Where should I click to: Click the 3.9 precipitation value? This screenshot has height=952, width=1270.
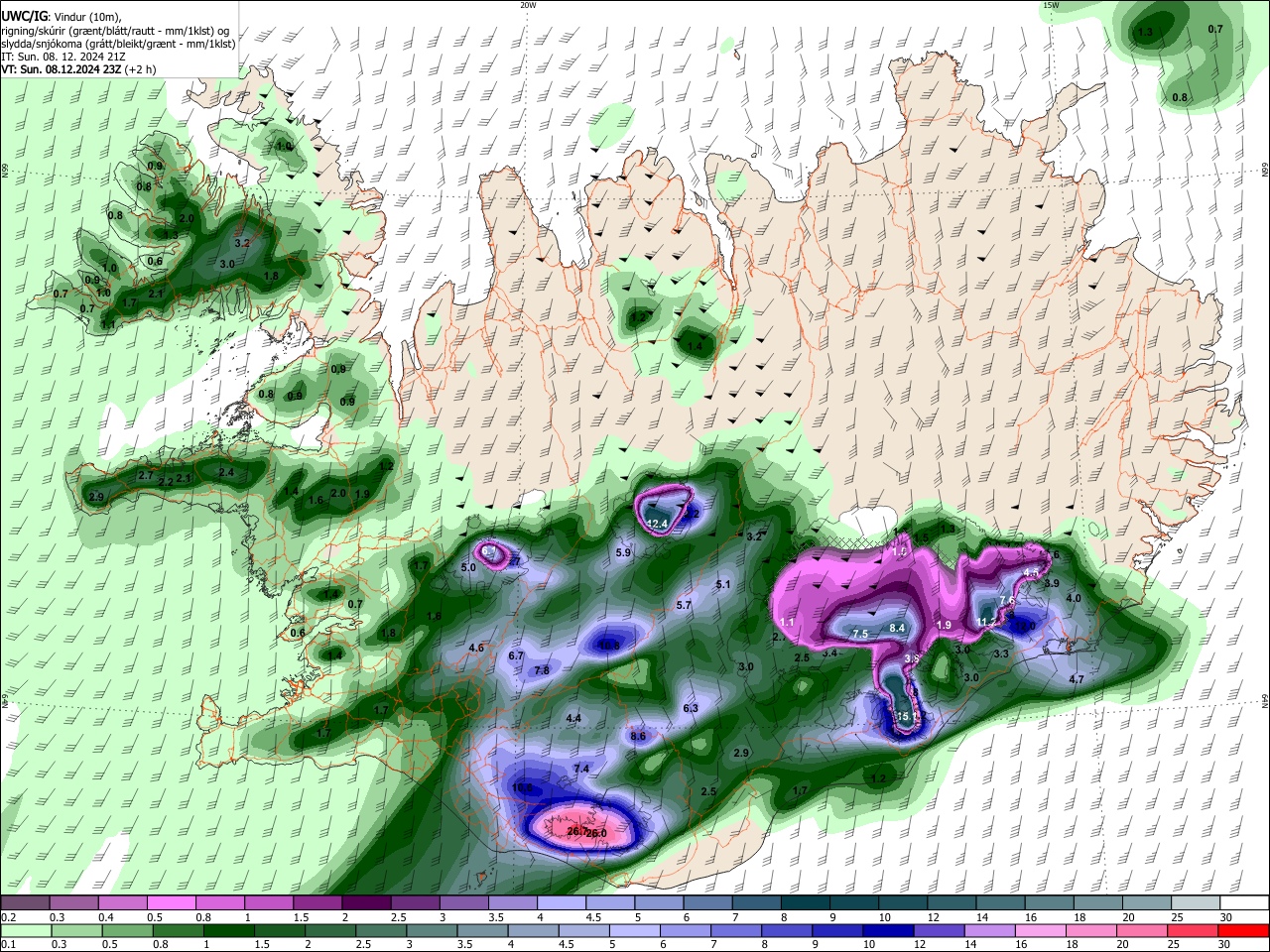point(1052,583)
